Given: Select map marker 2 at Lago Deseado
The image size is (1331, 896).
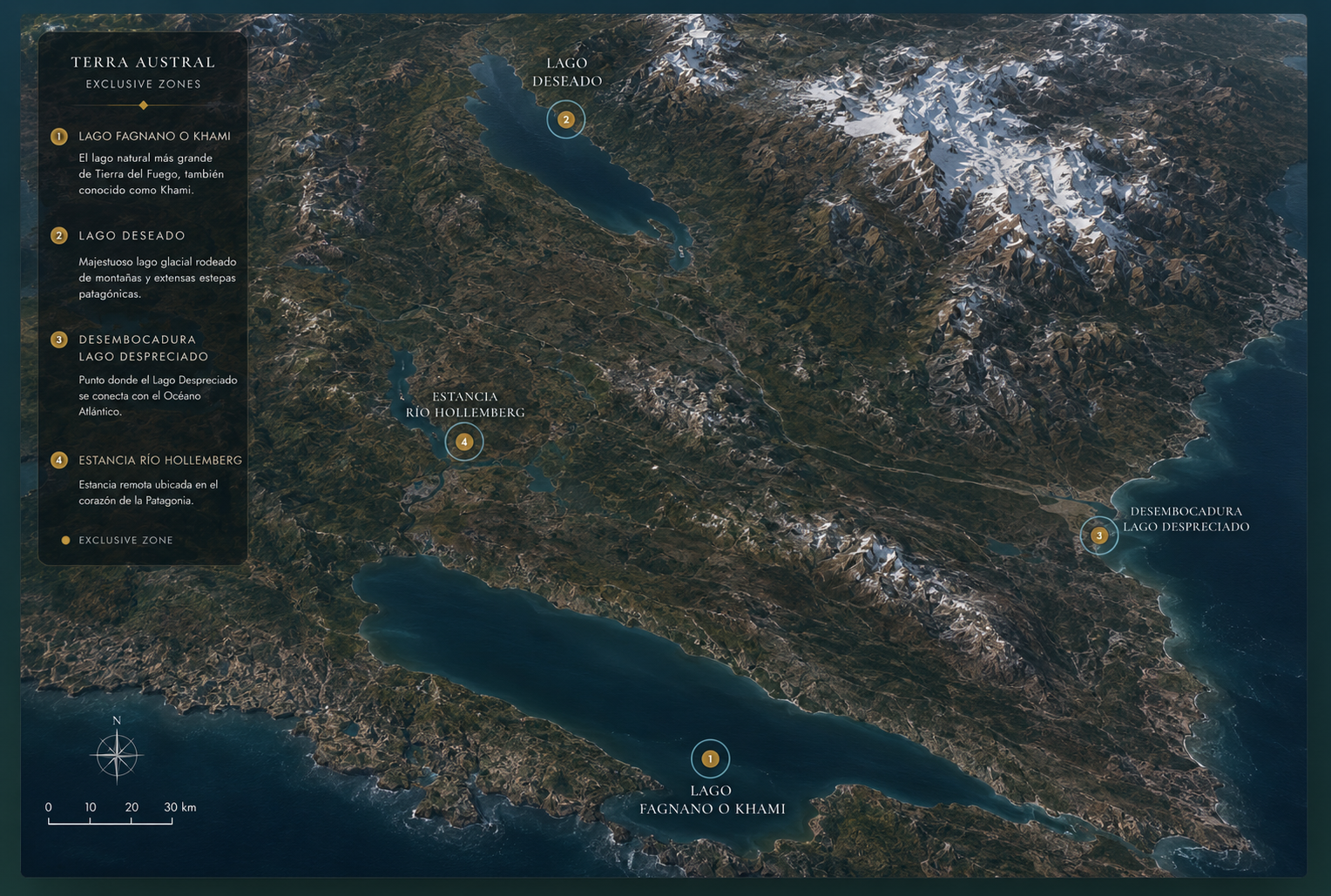Looking at the screenshot, I should point(566,120).
